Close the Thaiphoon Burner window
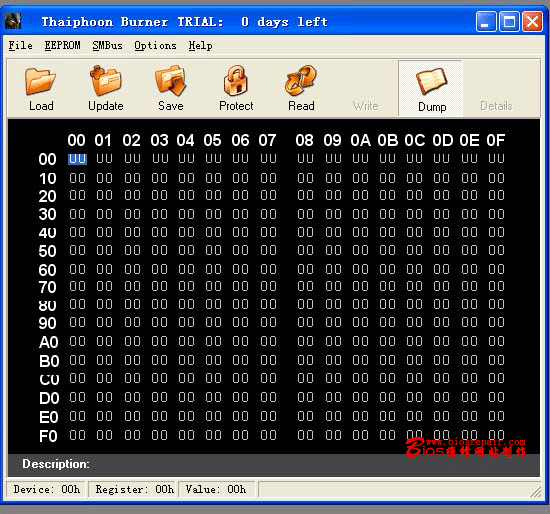The image size is (550, 514). 532,22
